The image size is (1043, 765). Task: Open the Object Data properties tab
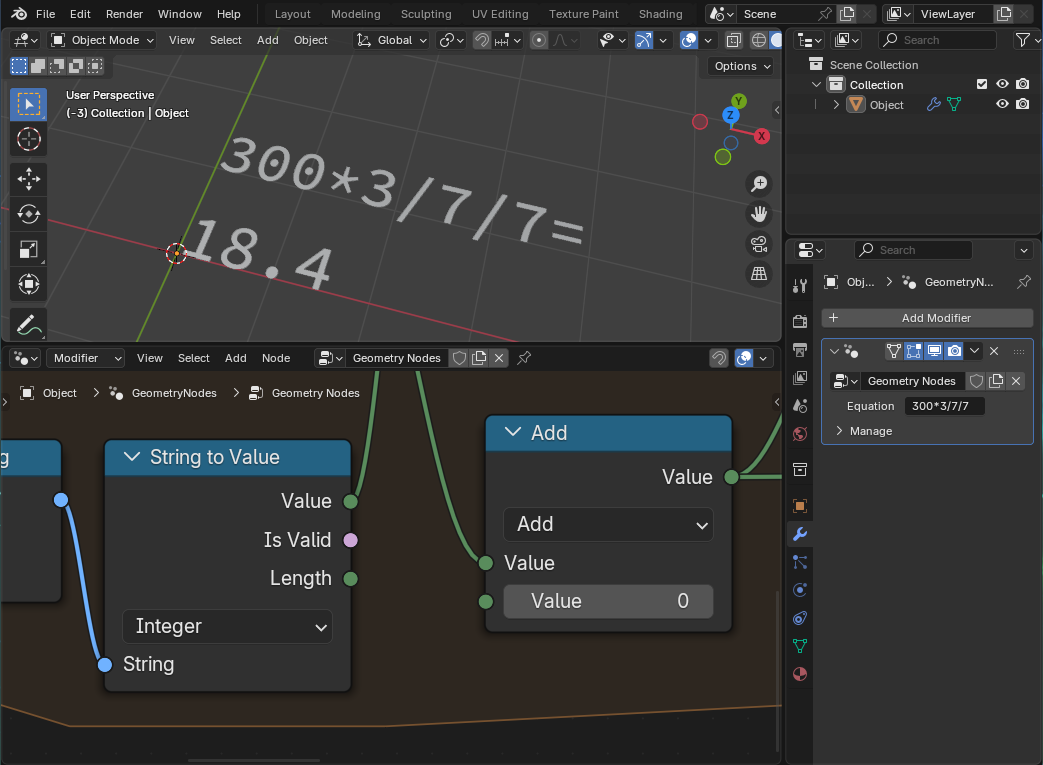tap(800, 646)
